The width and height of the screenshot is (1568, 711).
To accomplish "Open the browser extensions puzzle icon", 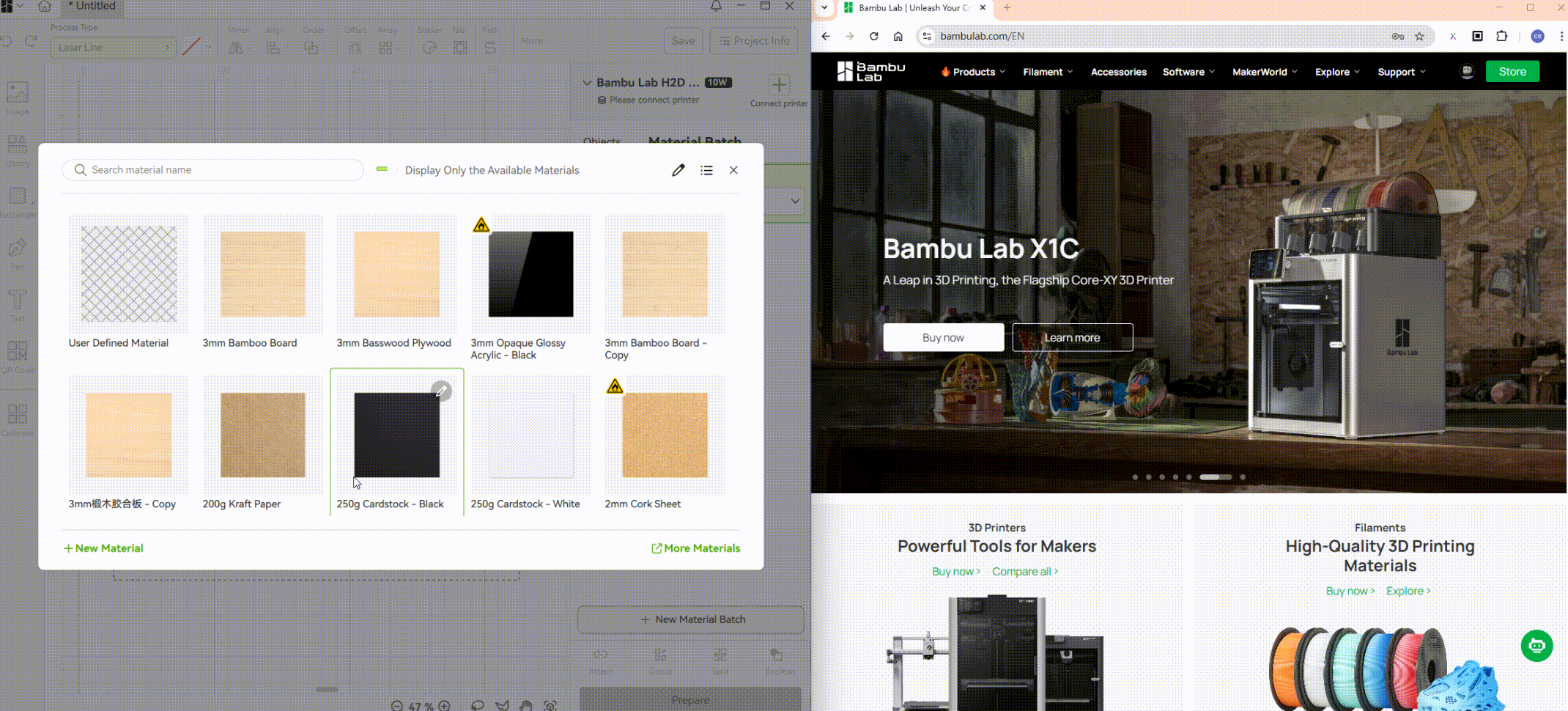I will click(x=1501, y=36).
